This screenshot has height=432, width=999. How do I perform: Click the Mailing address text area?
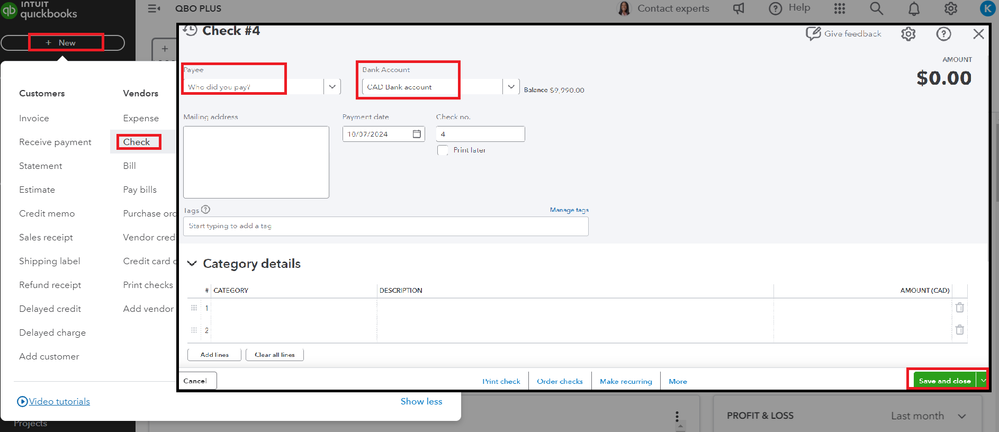pyautogui.click(x=256, y=162)
